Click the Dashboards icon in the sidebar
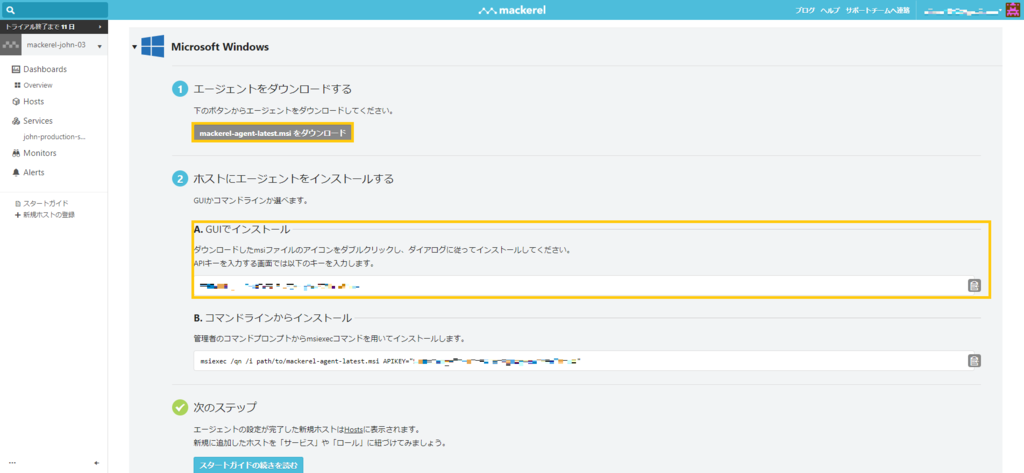The width and height of the screenshot is (1024, 473). pyautogui.click(x=16, y=69)
